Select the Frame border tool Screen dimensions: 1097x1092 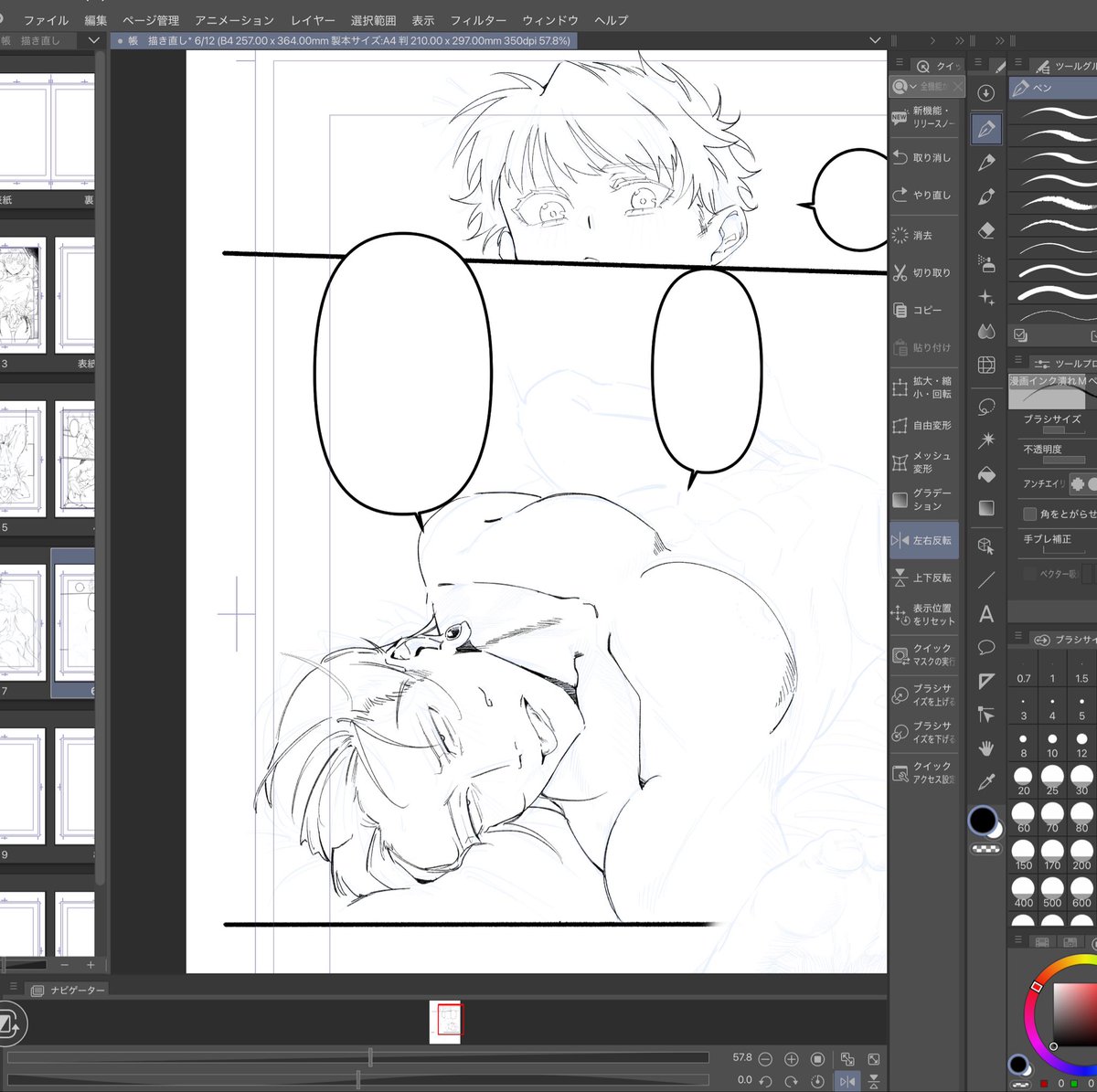pyautogui.click(x=986, y=682)
